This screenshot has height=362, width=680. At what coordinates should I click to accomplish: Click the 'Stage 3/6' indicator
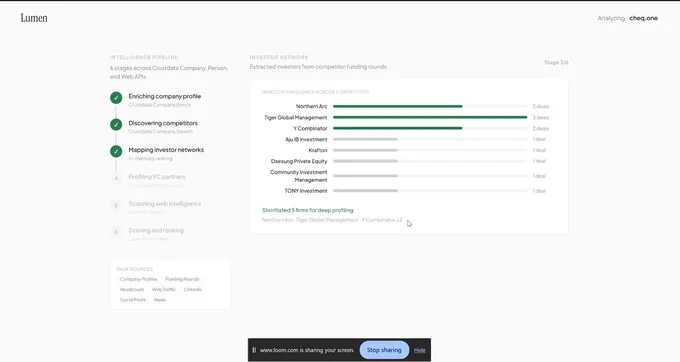coord(556,62)
